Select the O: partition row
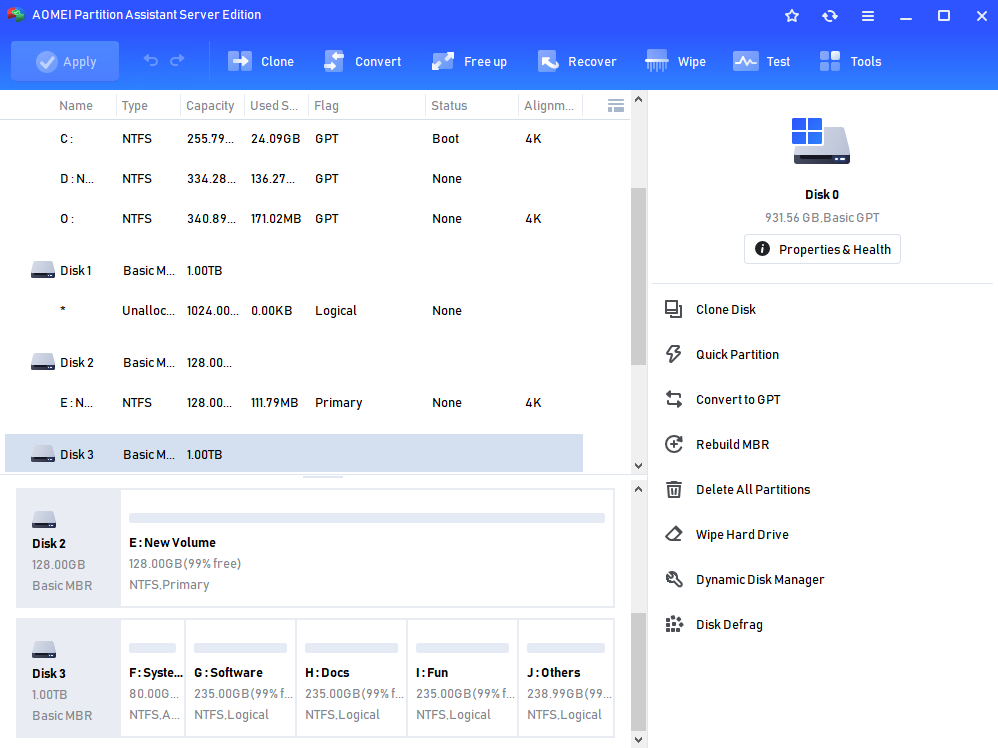Image resolution: width=998 pixels, height=748 pixels. (294, 219)
